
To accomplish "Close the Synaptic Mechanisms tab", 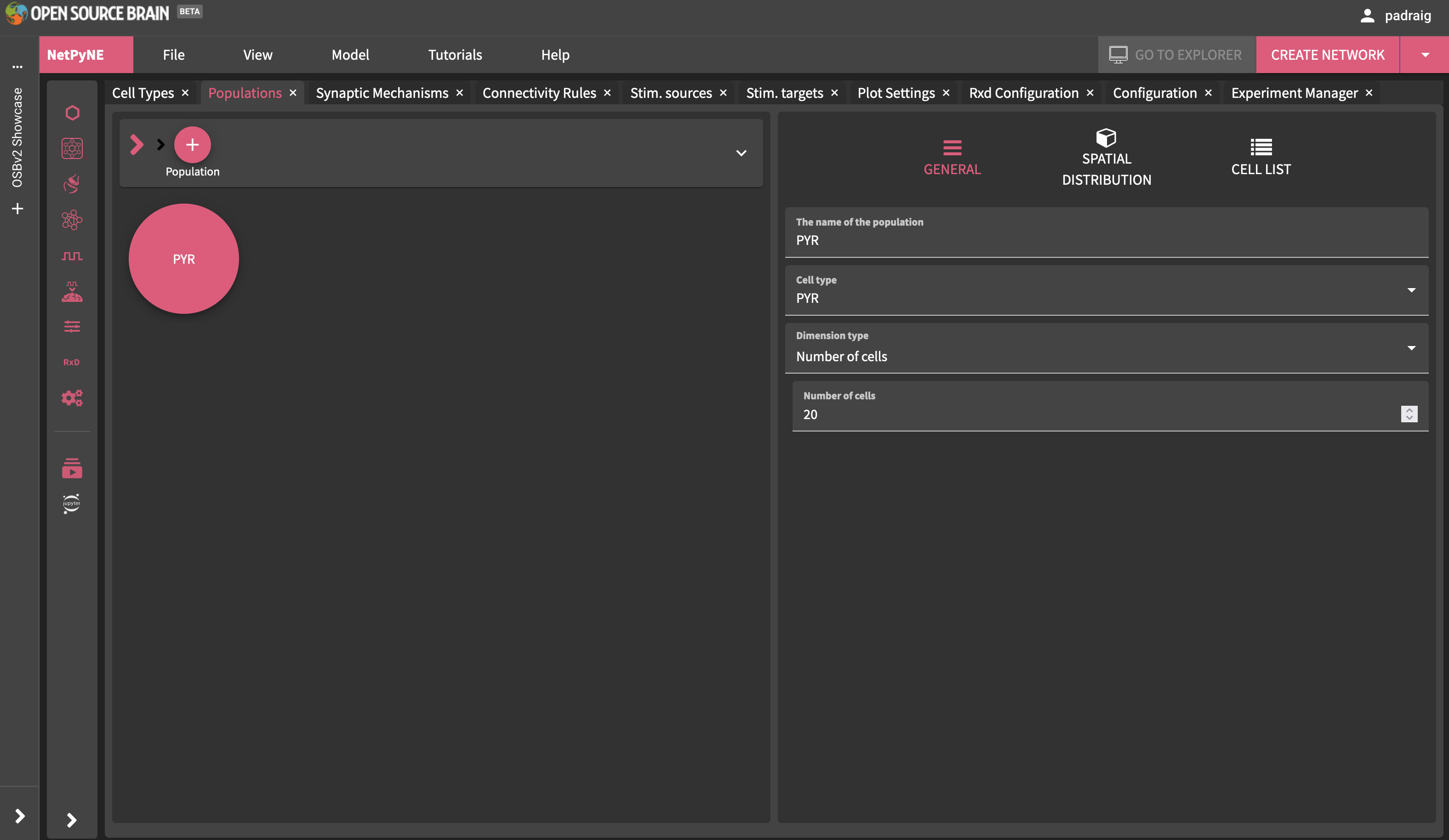I will [459, 92].
